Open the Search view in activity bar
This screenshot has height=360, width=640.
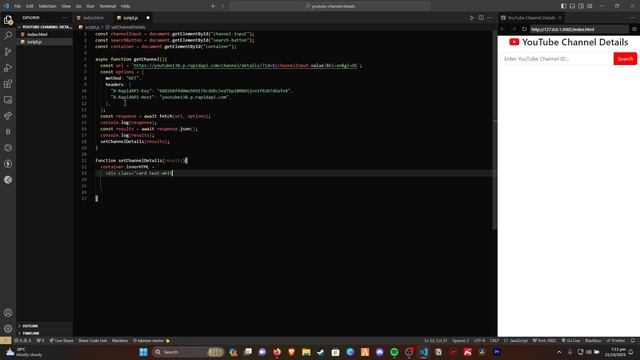[8, 36]
